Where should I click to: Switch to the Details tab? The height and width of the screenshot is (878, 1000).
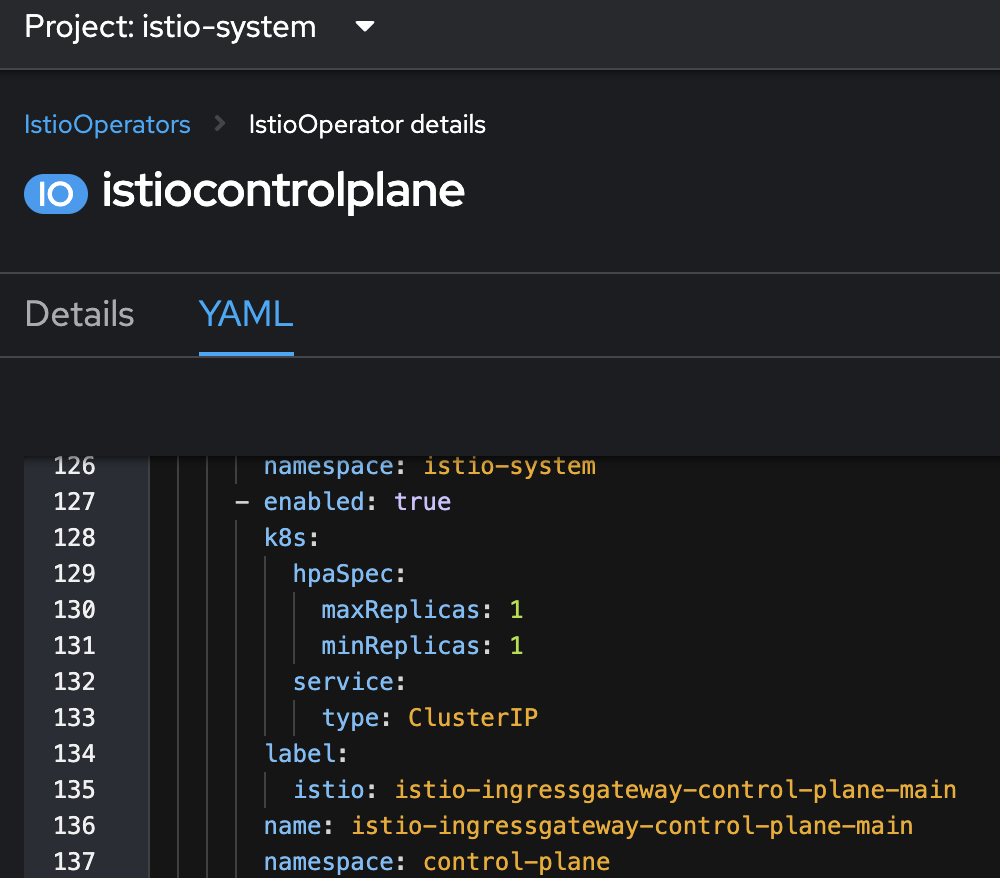click(80, 314)
